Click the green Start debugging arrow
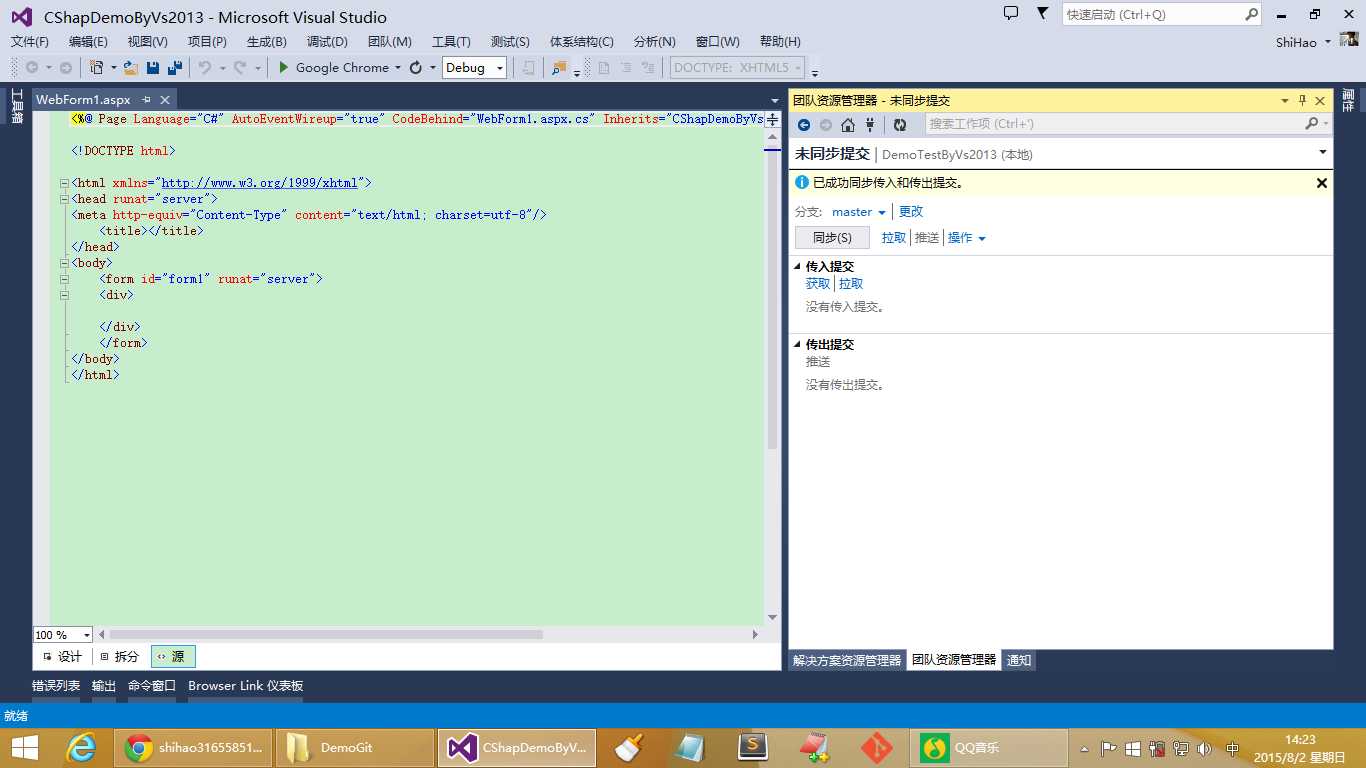The height and width of the screenshot is (768, 1366). pyautogui.click(x=284, y=68)
